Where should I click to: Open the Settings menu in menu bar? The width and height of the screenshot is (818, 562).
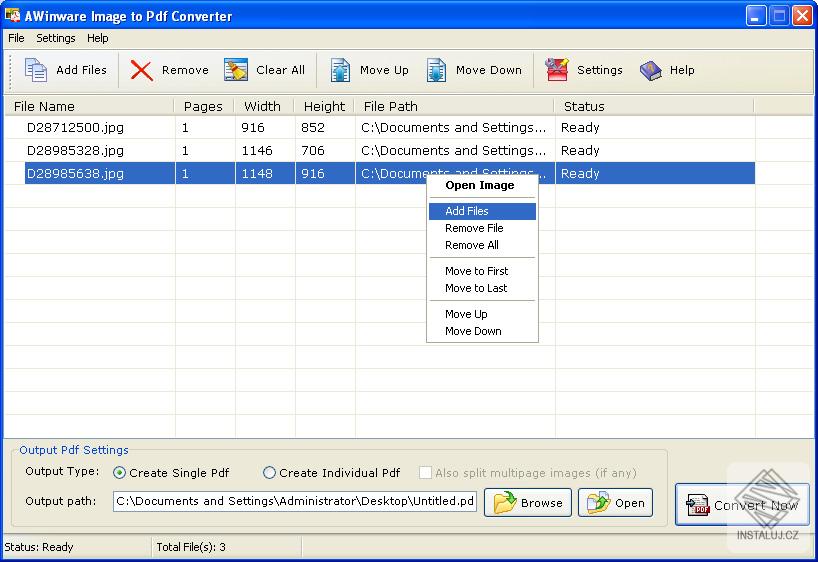[x=55, y=38]
